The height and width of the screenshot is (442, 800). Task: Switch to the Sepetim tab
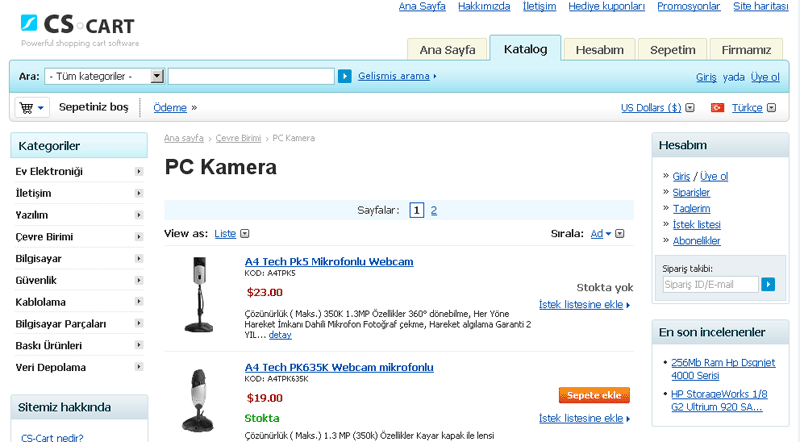pos(672,50)
